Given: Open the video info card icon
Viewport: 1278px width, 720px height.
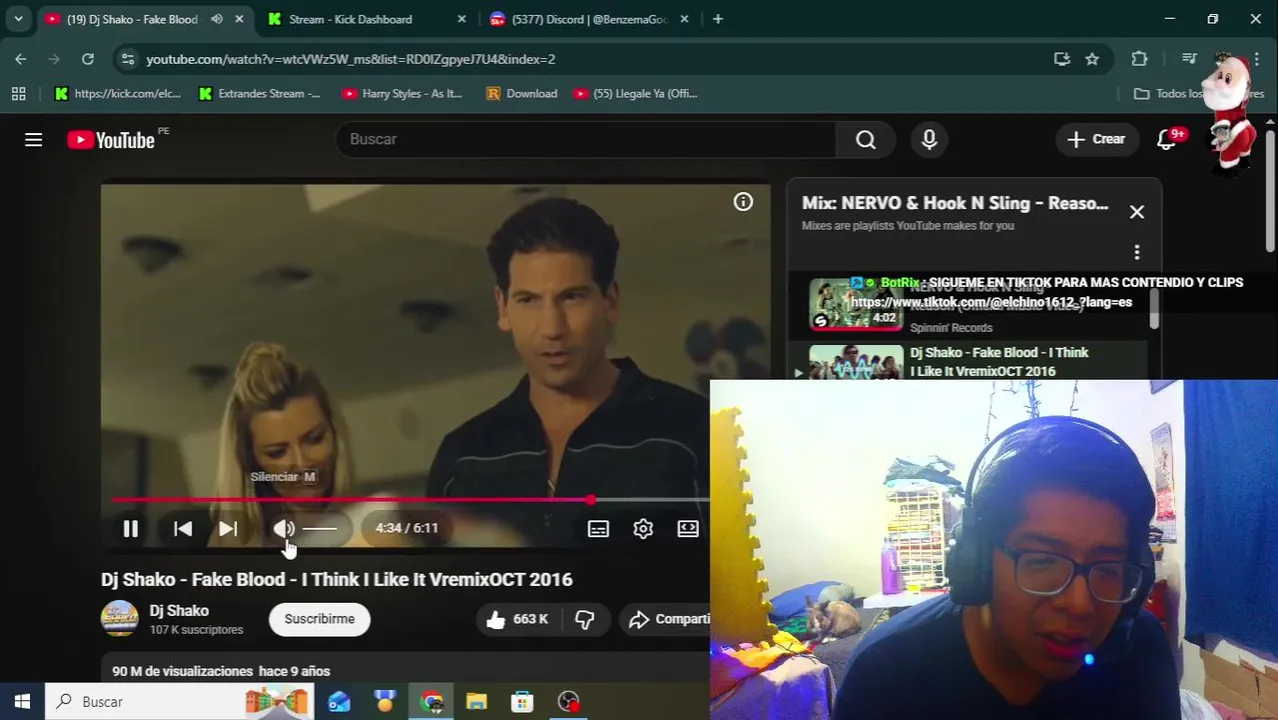Looking at the screenshot, I should (743, 202).
